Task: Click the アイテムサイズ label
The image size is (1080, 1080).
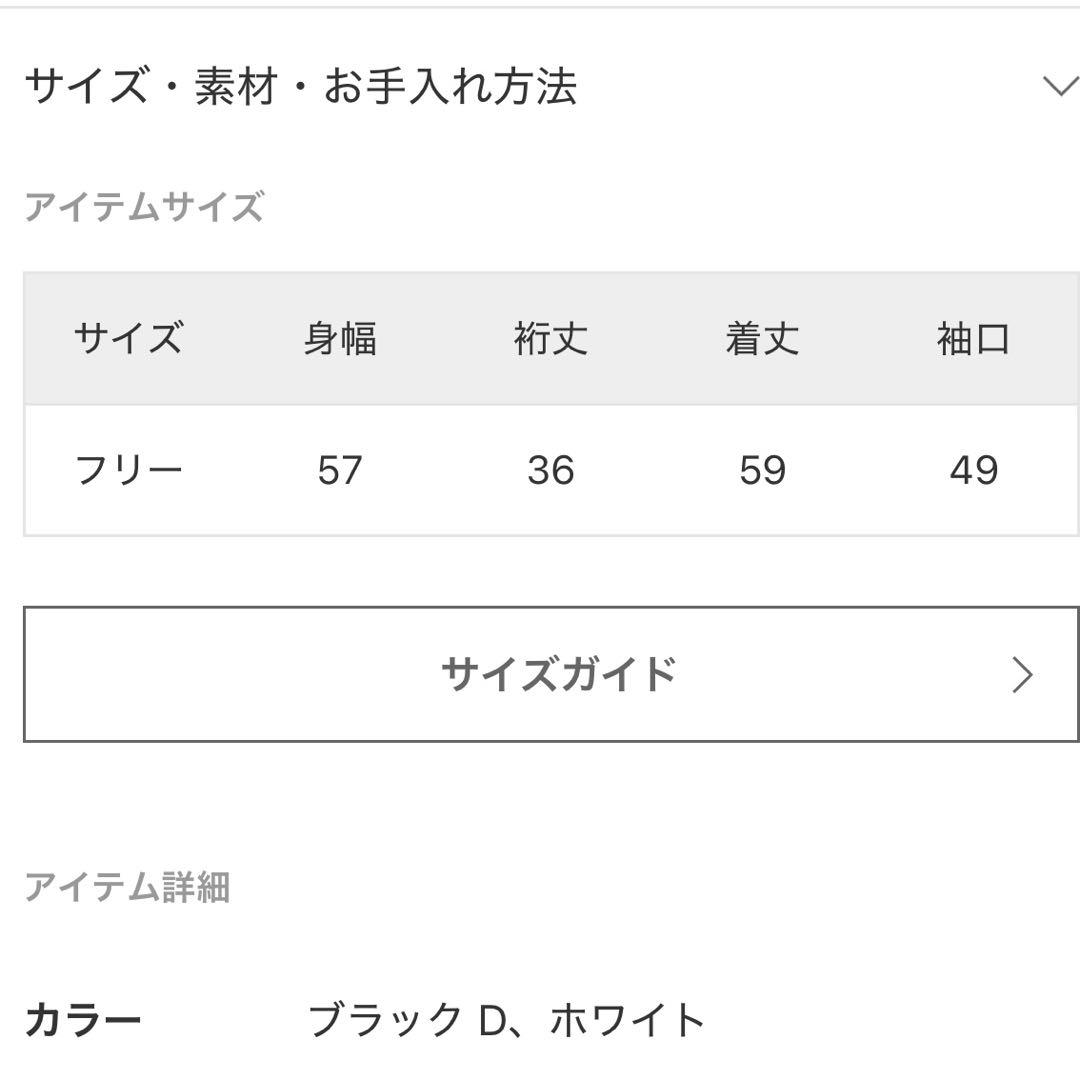Action: 143,204
